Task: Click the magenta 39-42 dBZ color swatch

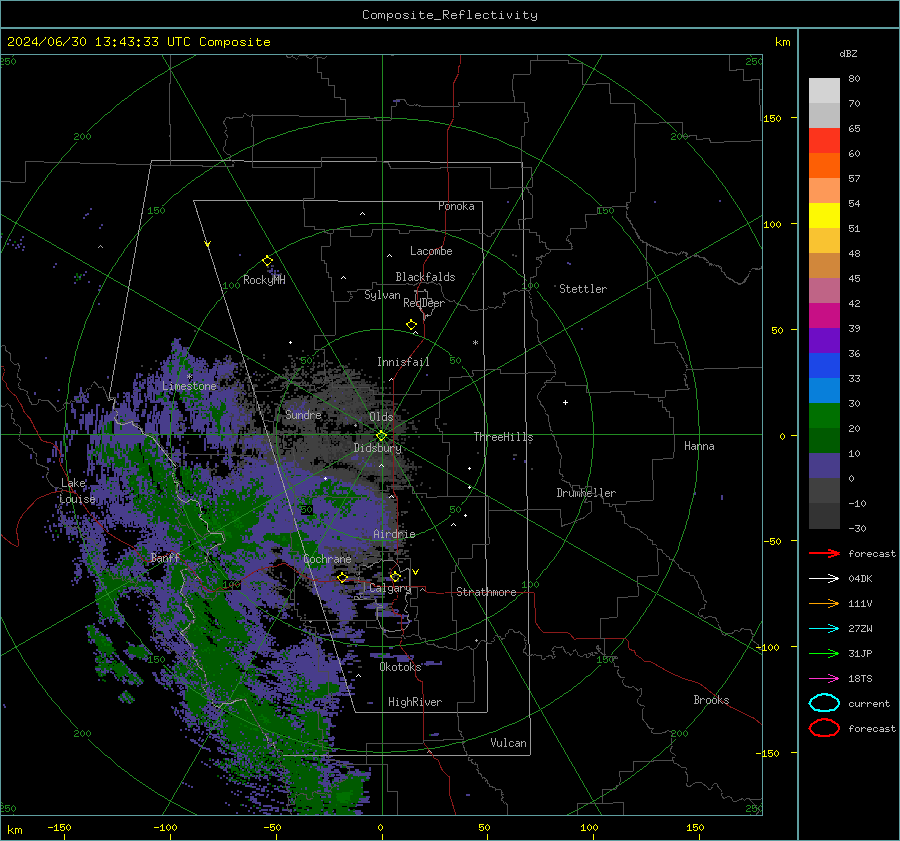Action: [824, 316]
